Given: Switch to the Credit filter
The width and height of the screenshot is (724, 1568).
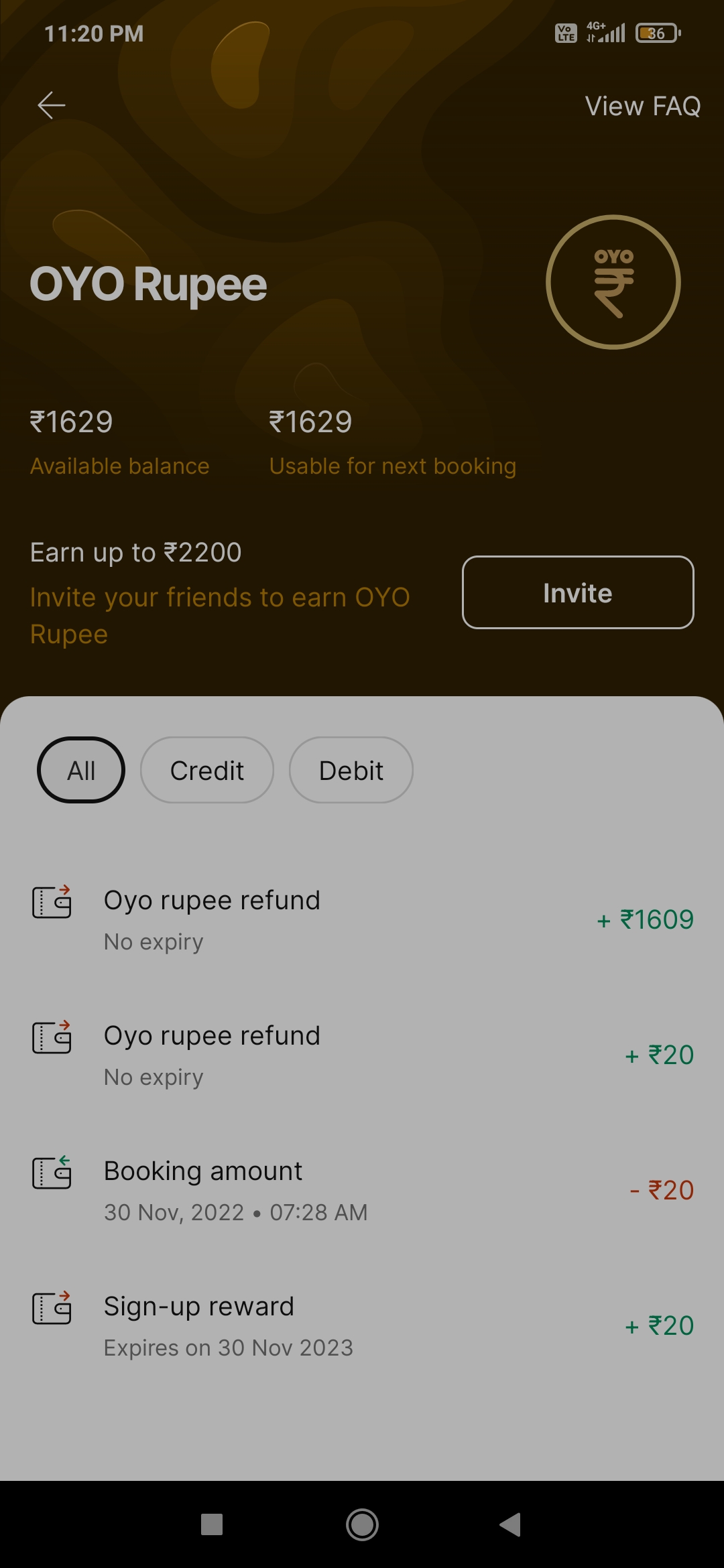Looking at the screenshot, I should click(x=206, y=770).
